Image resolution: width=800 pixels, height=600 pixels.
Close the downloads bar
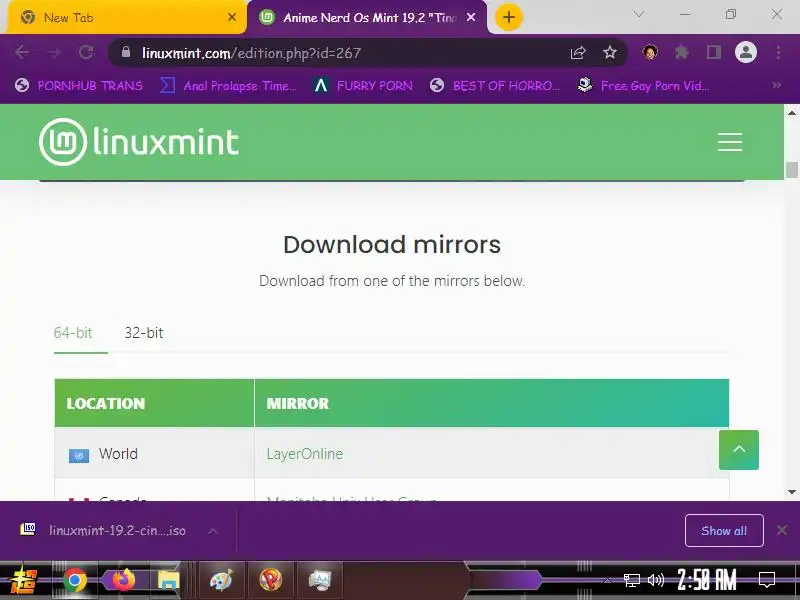(782, 530)
